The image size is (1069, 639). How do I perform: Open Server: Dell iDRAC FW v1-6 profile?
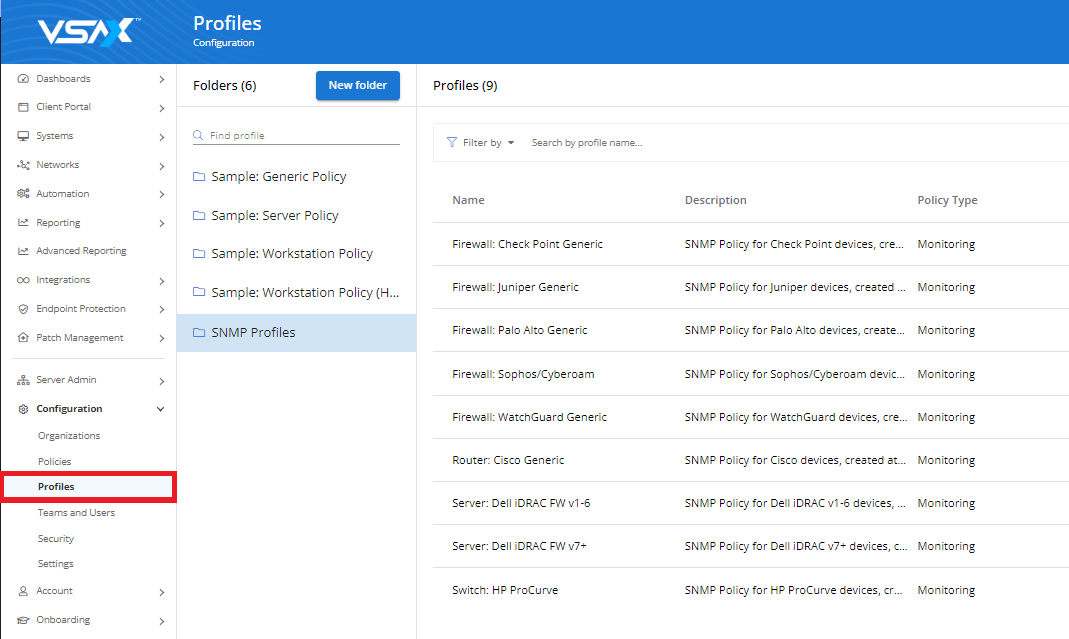(x=521, y=503)
